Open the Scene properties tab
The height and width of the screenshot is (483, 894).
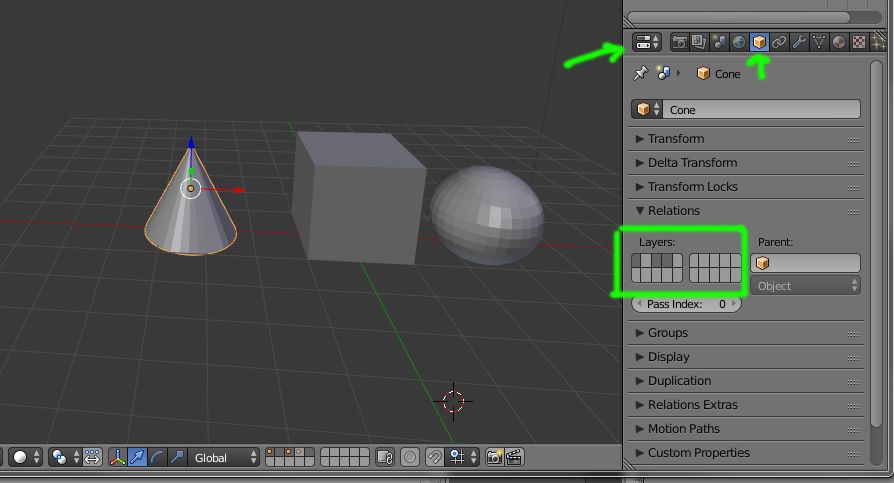click(719, 42)
